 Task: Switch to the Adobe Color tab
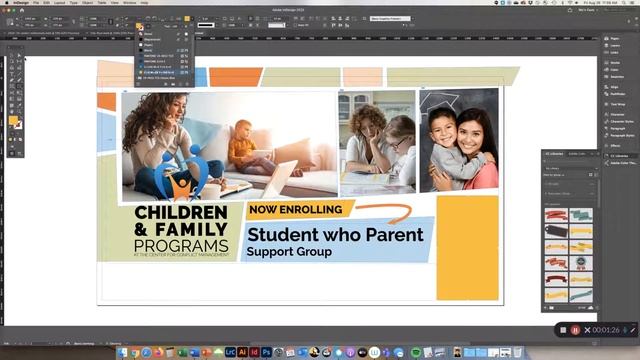(x=577, y=154)
